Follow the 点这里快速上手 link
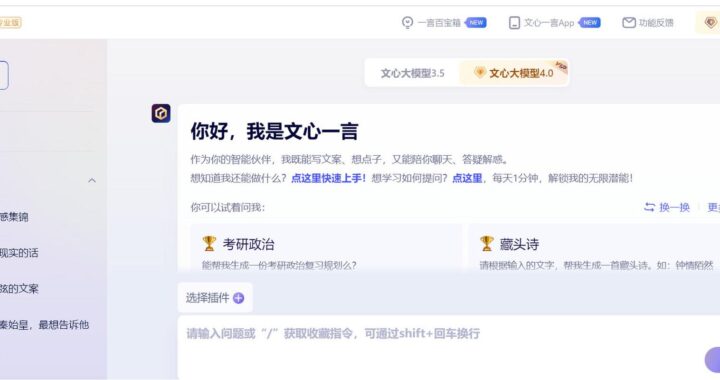Viewport: 720px width, 380px height. point(328,178)
